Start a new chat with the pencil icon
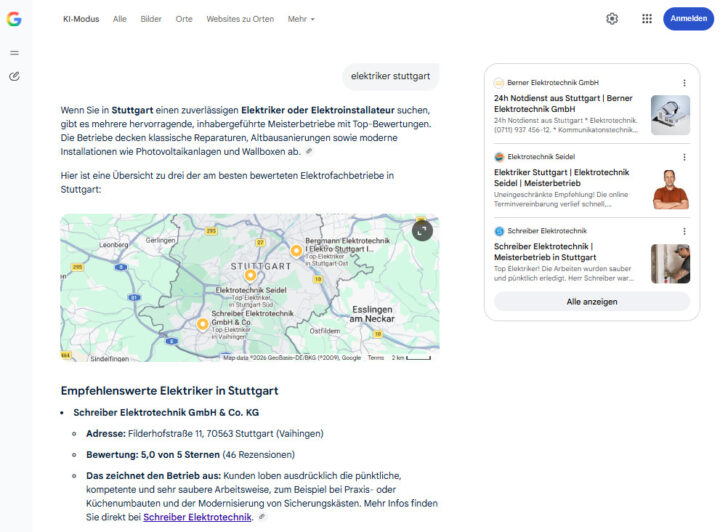Screen dimensions: 720x532 [14, 76]
